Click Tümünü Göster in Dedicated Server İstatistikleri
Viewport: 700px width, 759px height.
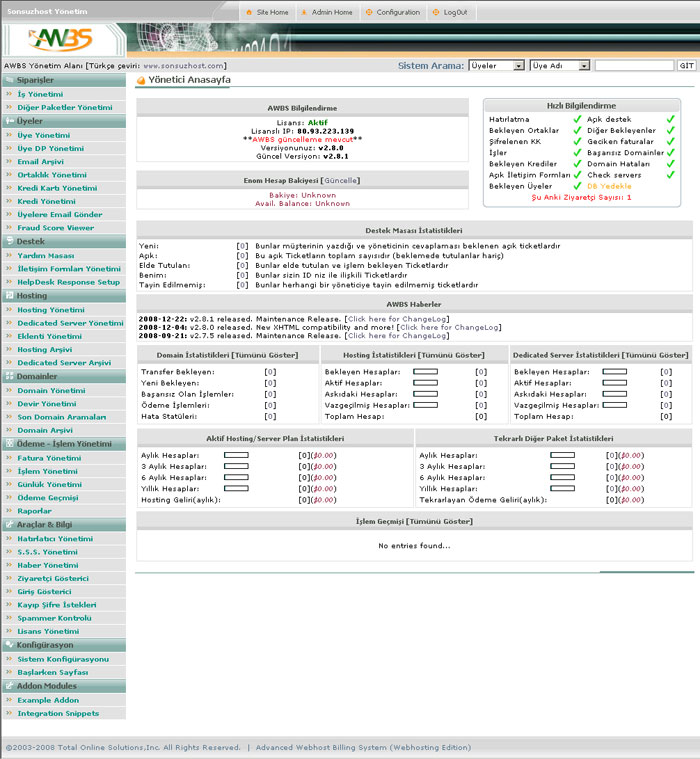point(655,355)
